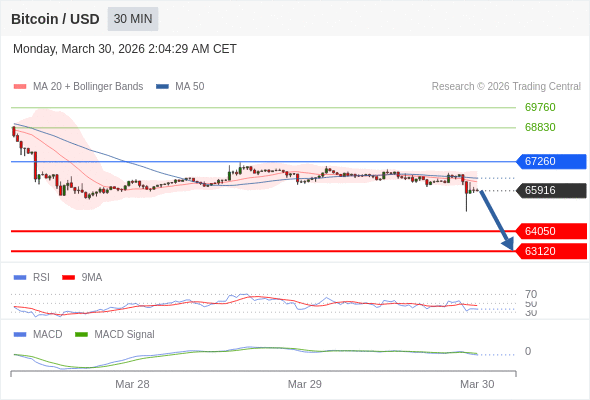Click the red 64050 support price tag
Screen dimensions: 590x400
coord(551,231)
